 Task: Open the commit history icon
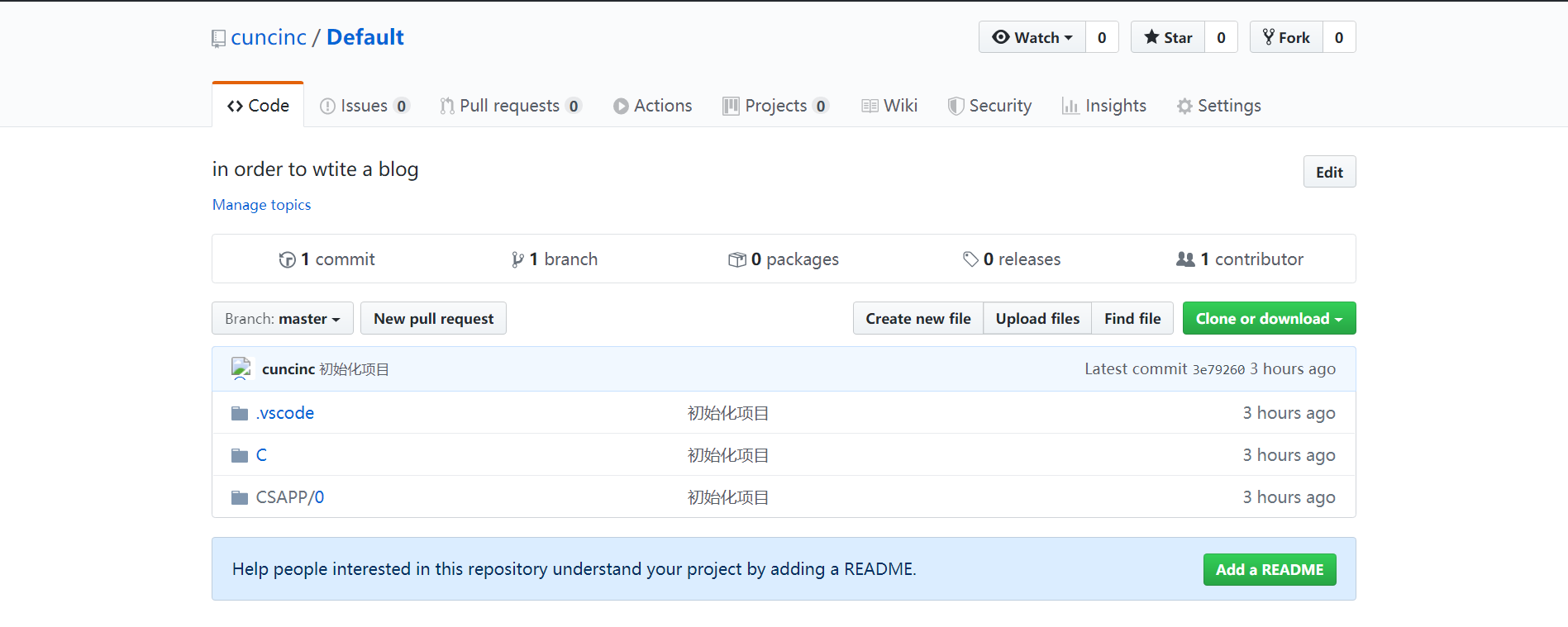tap(287, 259)
